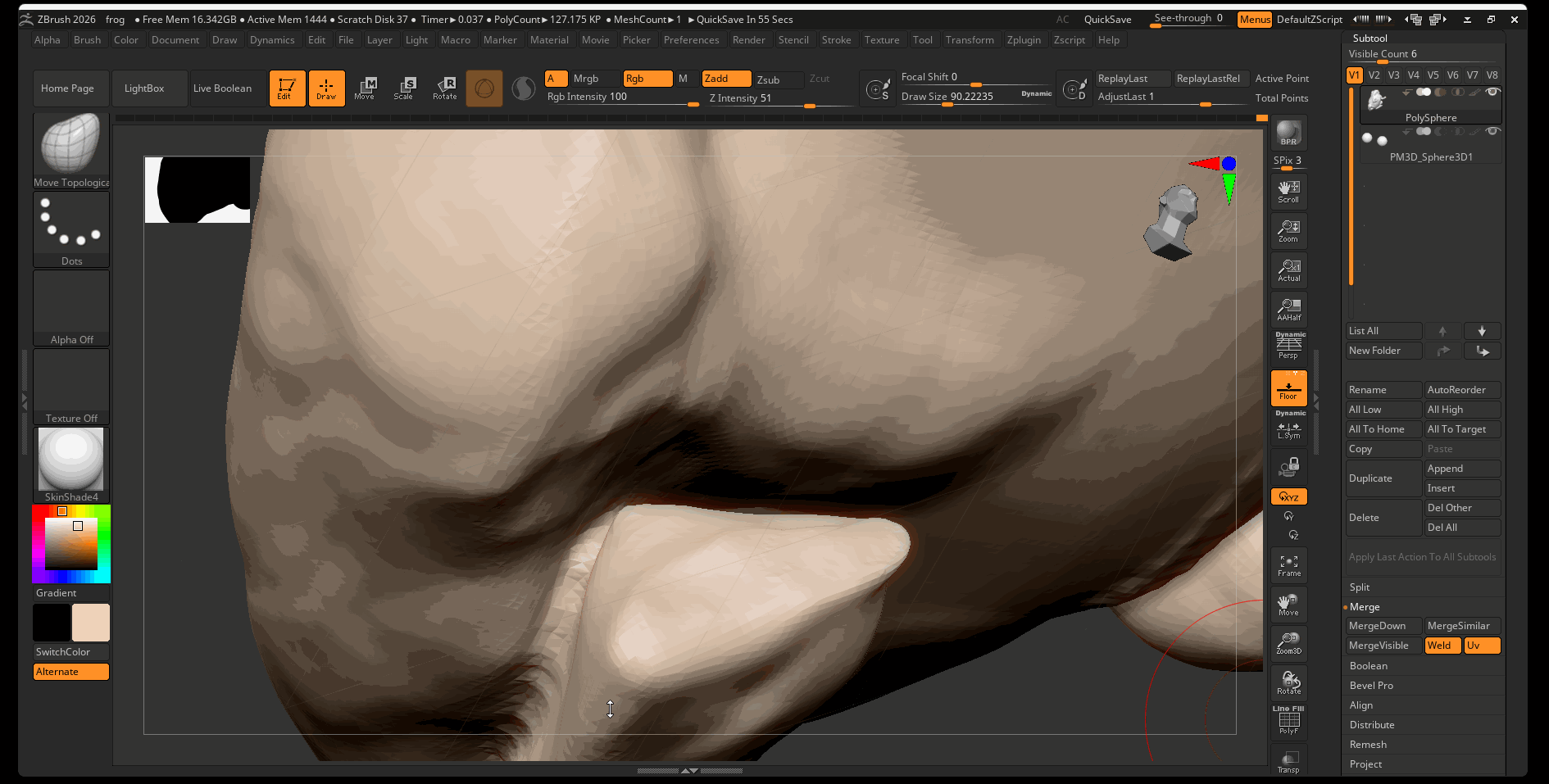The height and width of the screenshot is (784, 1549).
Task: Open the Stroke menu
Action: pyautogui.click(x=836, y=40)
